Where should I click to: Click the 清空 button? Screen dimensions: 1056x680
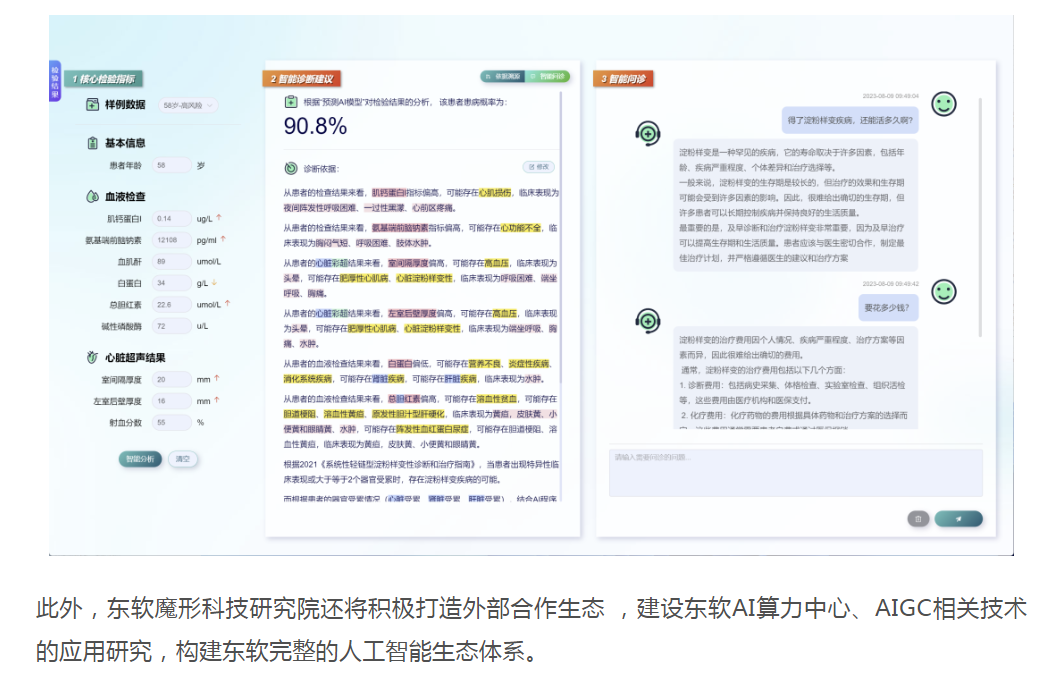182,459
